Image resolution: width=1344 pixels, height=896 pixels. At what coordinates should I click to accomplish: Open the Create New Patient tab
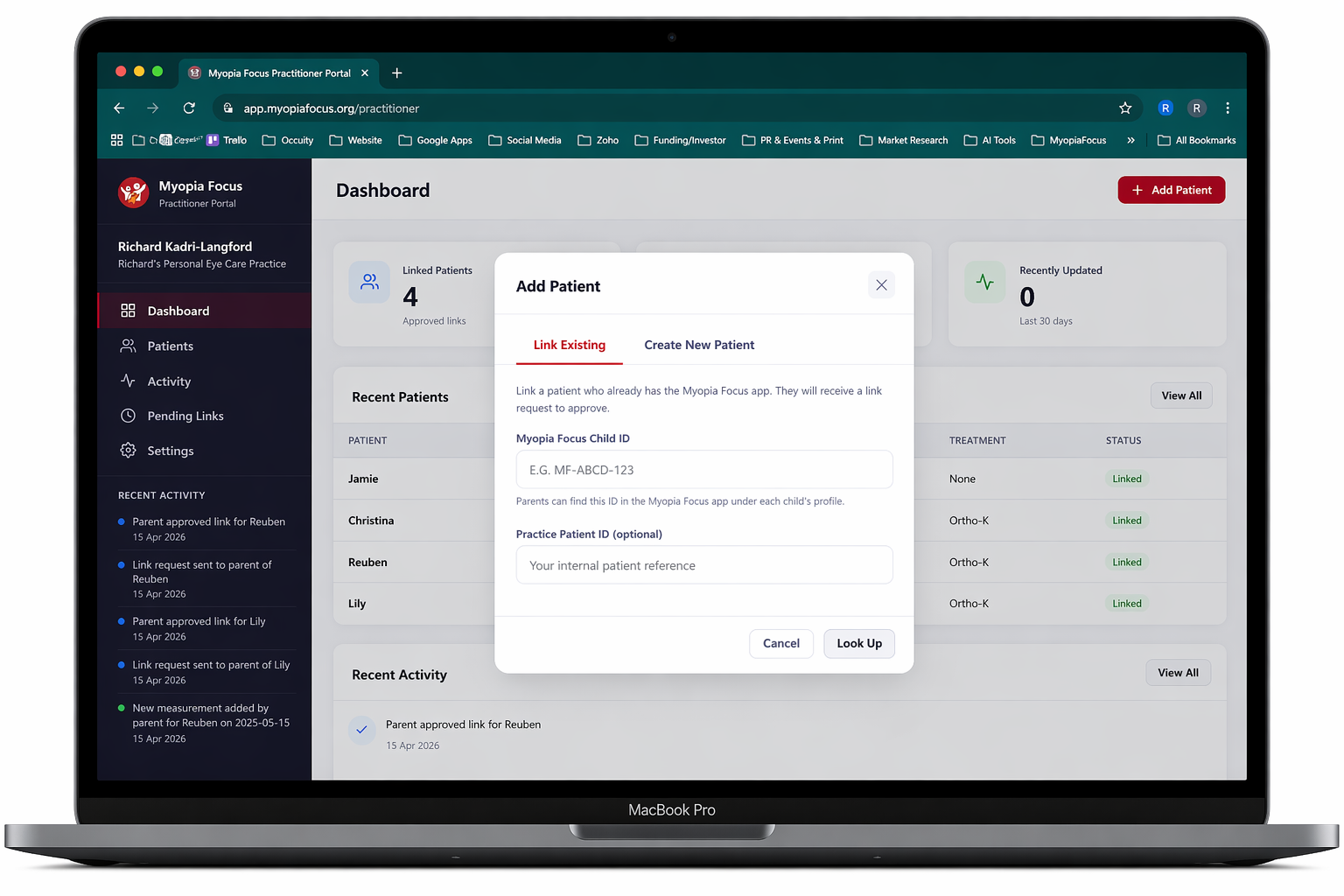pos(699,345)
